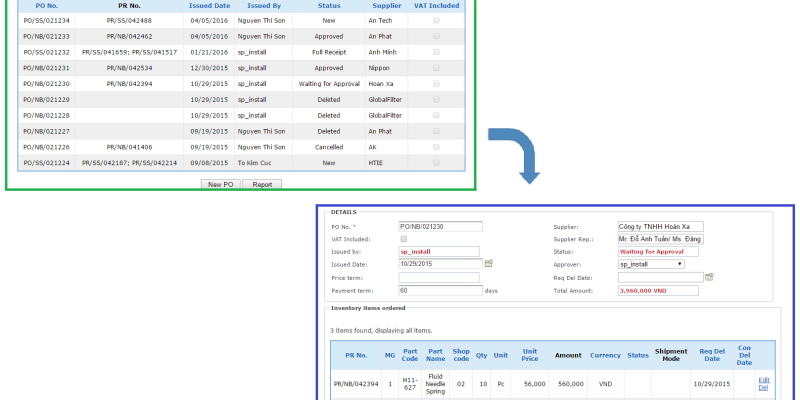
Task: Tick VAT Included for PO/NB/021229
Action: [436, 99]
